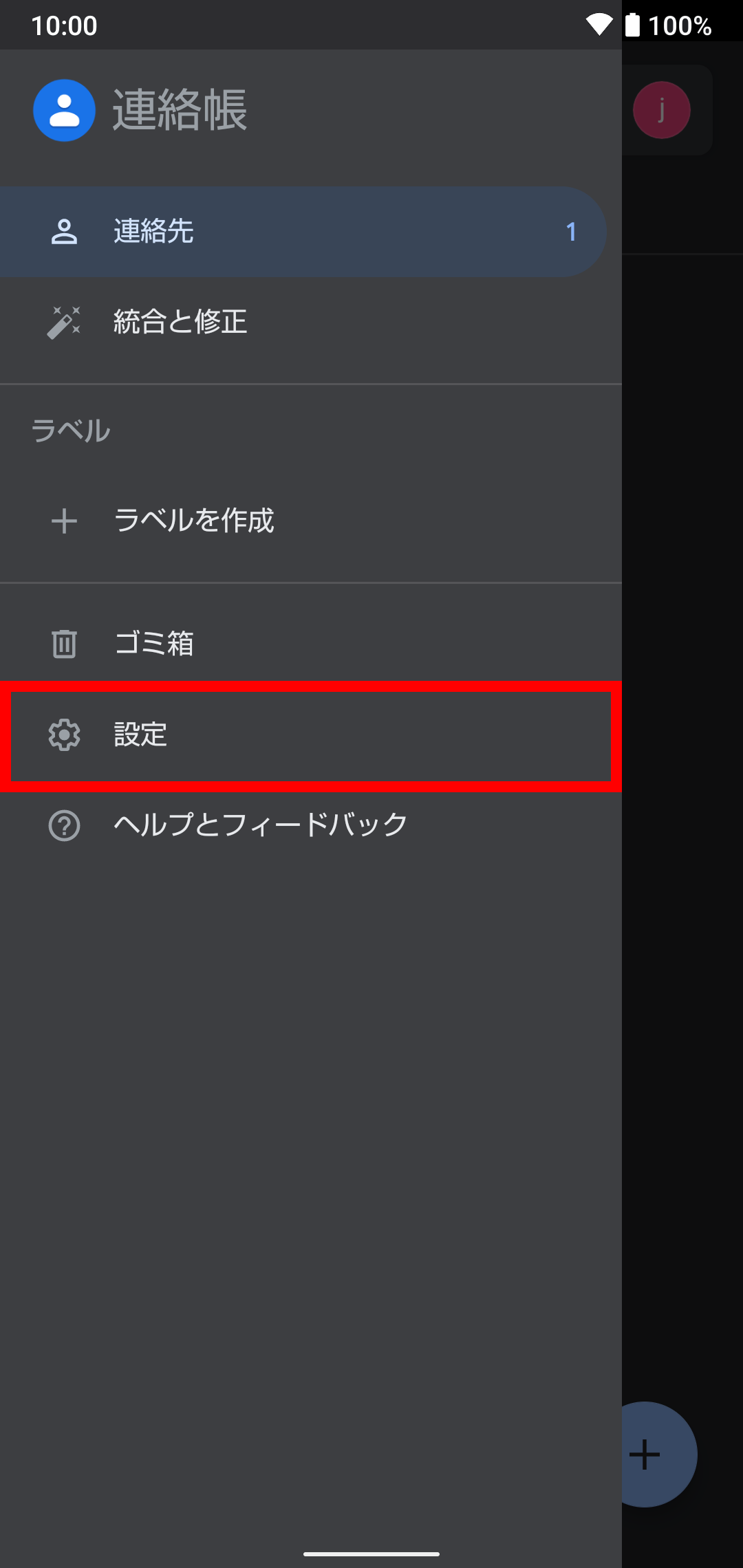Open the 統合と修正 menu entry
743x1568 pixels.
pos(311,322)
